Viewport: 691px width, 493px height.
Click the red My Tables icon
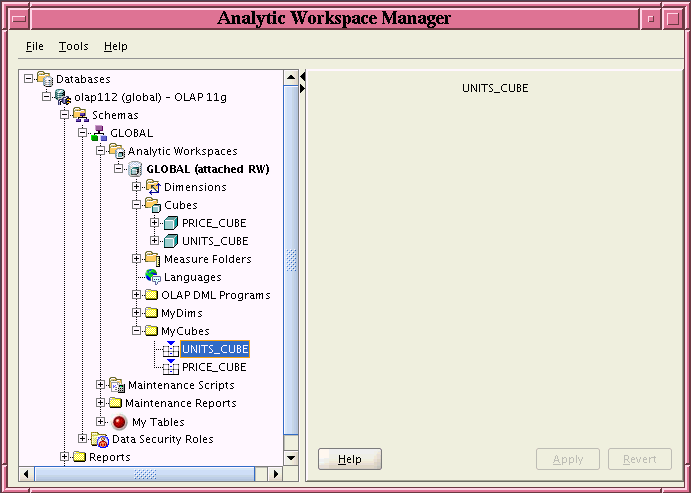click(119, 422)
